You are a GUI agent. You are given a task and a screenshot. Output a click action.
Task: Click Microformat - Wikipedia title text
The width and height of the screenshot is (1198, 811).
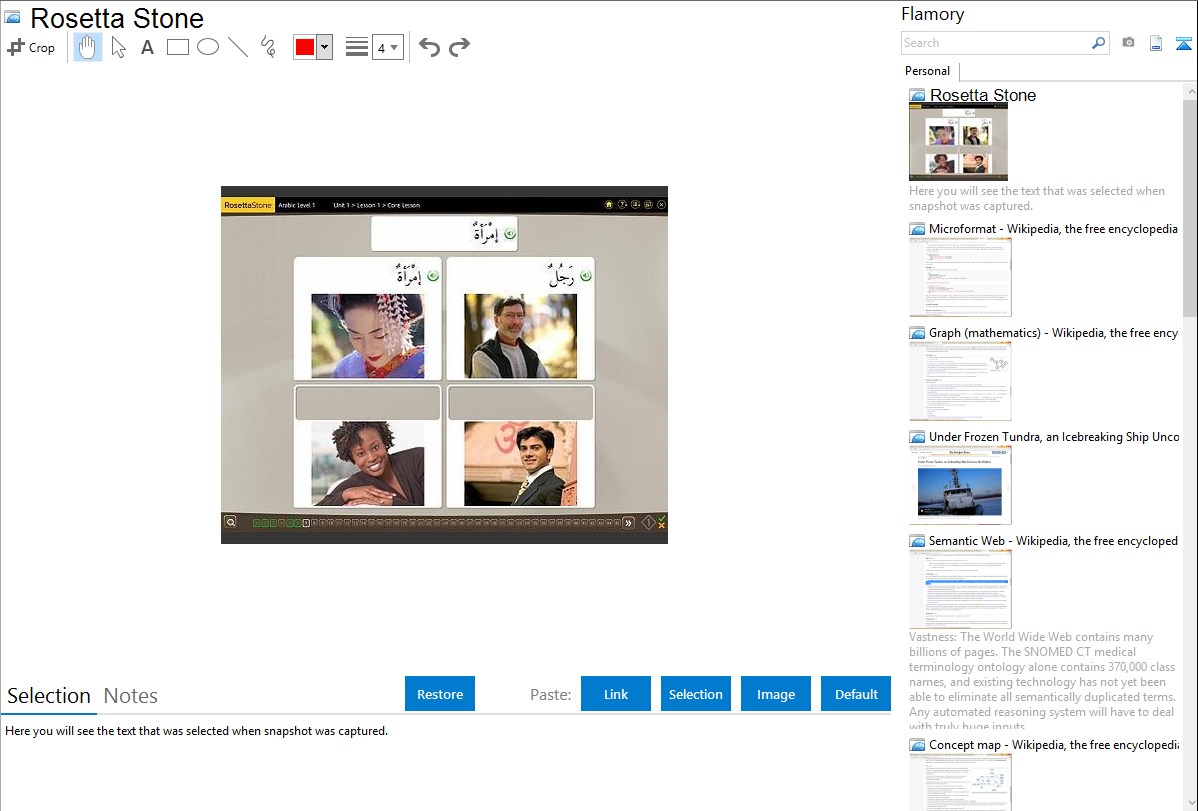pyautogui.click(x=1053, y=229)
